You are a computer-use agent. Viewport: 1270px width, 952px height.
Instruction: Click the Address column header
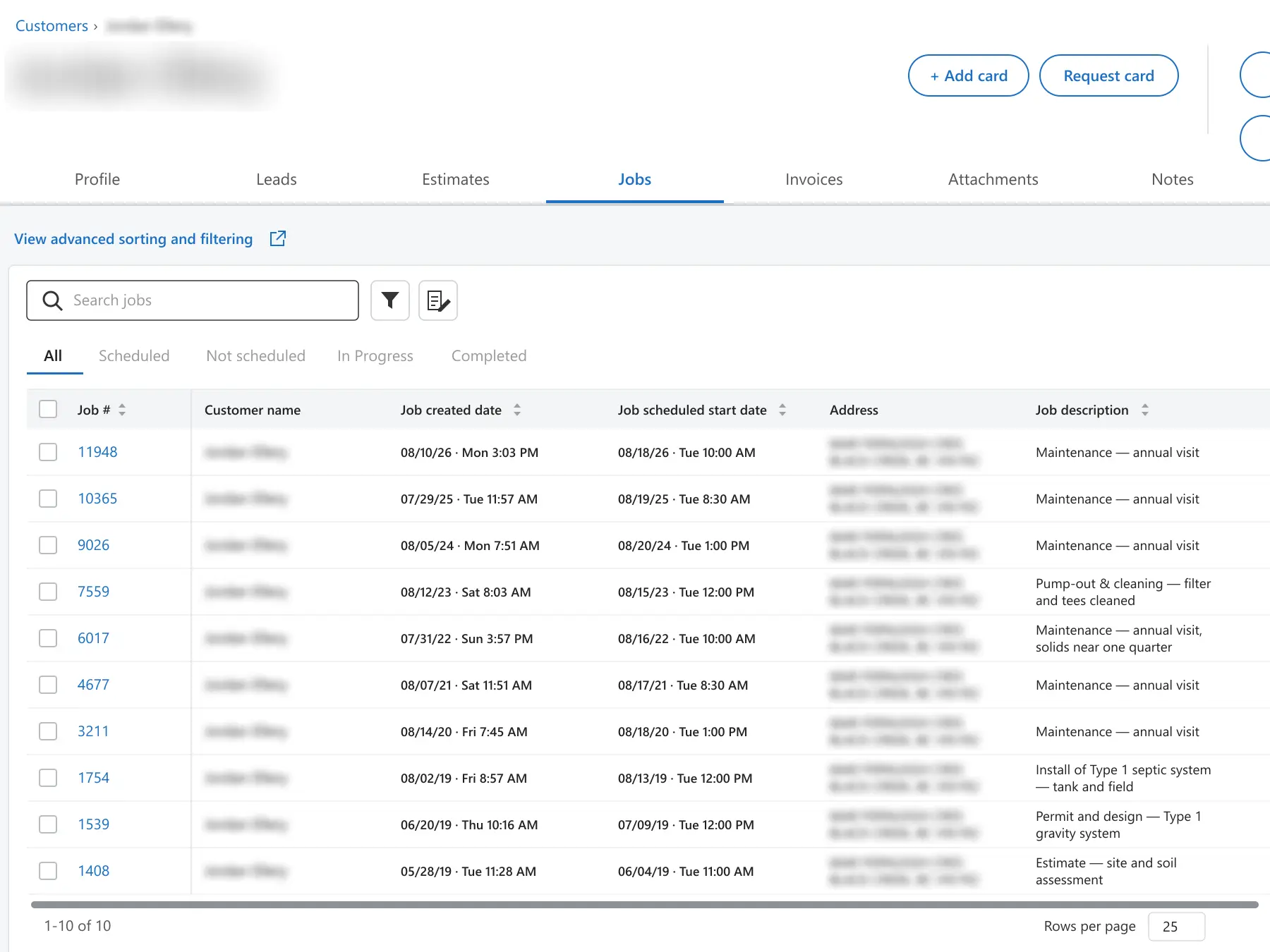coord(854,410)
